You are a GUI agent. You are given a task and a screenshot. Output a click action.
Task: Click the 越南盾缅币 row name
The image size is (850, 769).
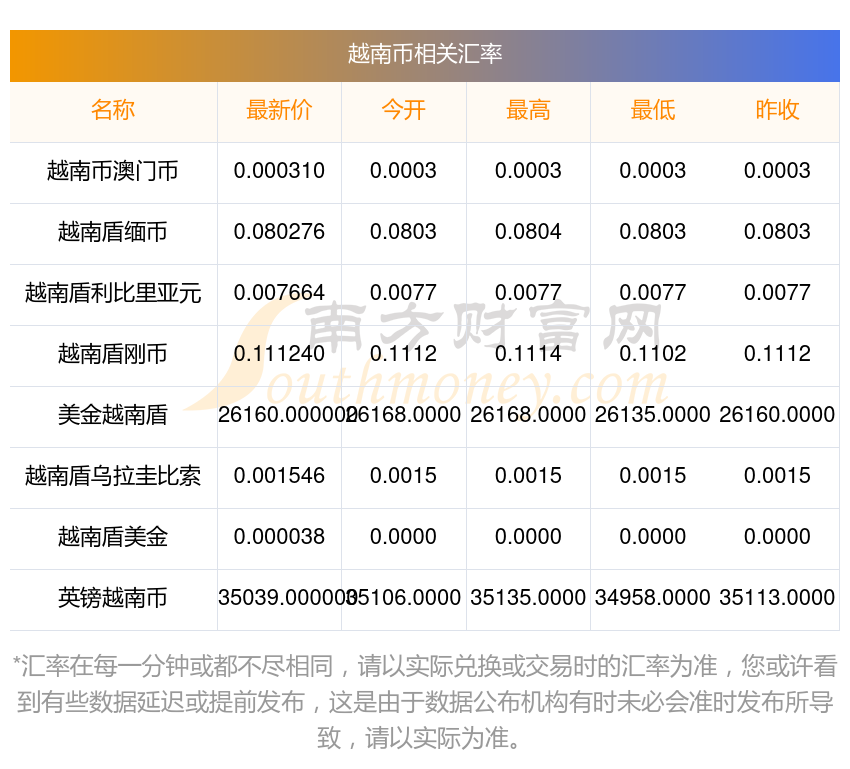click(113, 232)
